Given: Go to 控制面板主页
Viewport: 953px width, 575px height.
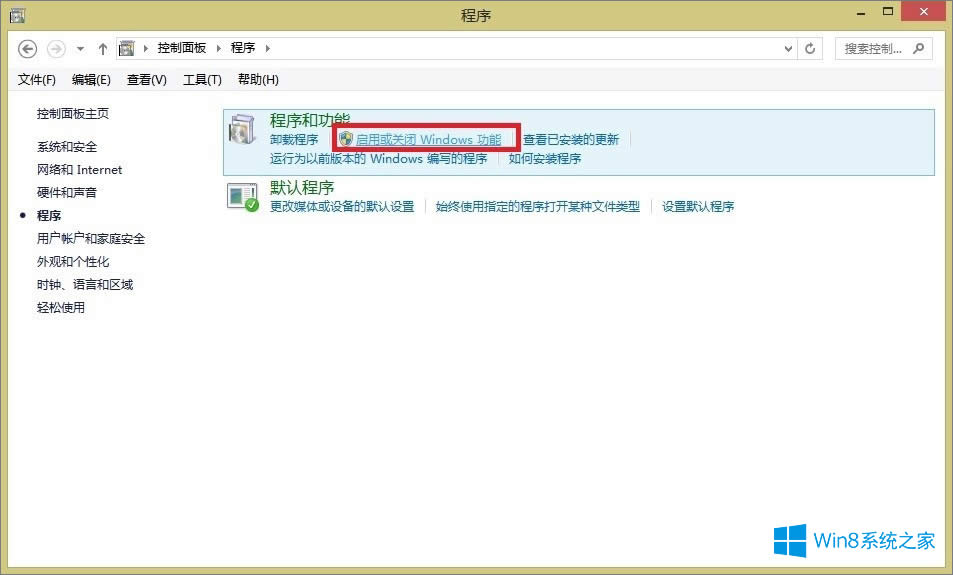Looking at the screenshot, I should coord(73,114).
